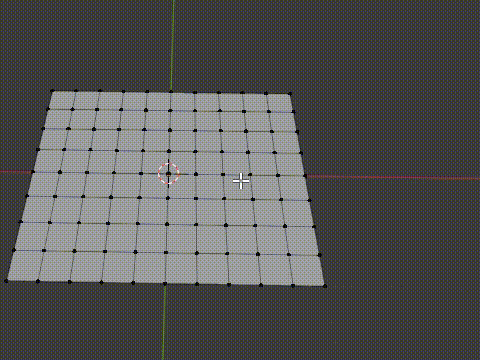Viewport: 480px width, 360px height.
Task: Select the bottom-left corner face of the mesh
Action: (x=25, y=266)
